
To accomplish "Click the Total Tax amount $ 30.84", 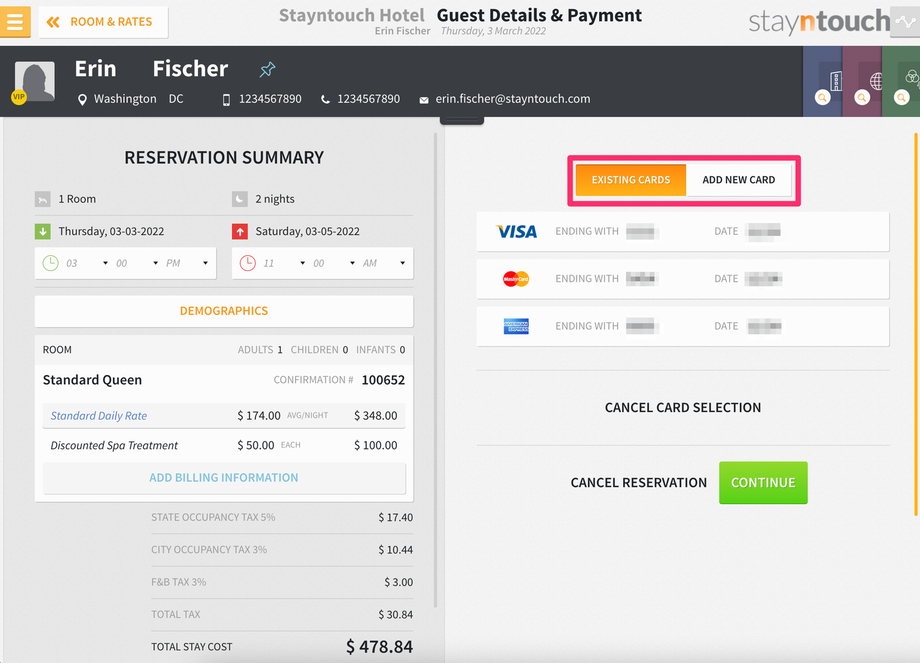I will [395, 615].
